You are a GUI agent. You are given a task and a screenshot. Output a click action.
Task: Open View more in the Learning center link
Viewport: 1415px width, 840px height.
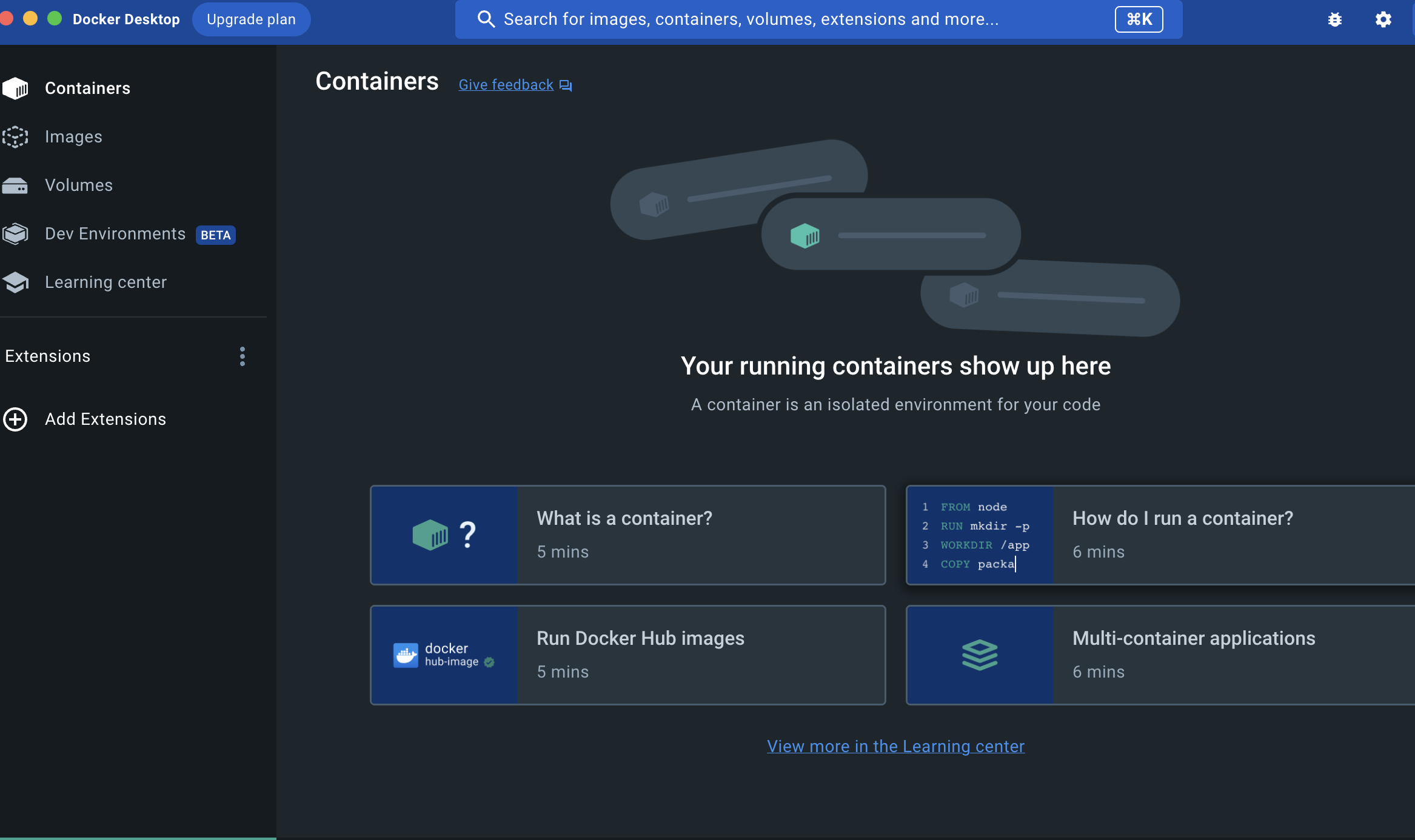coord(896,746)
